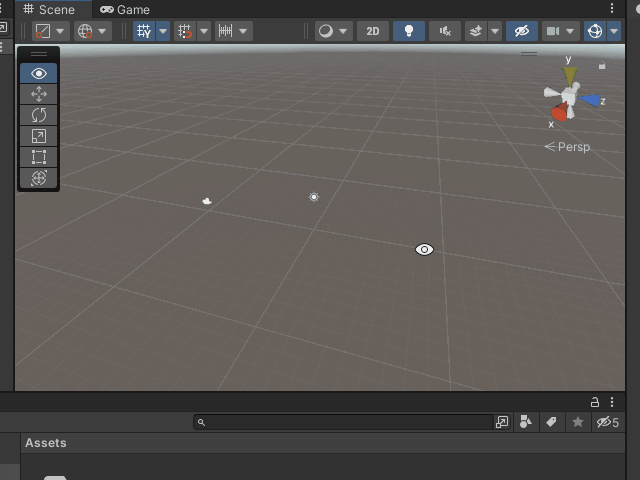Image resolution: width=640 pixels, height=480 pixels.
Task: Select the Transform tool
Action: click(39, 178)
